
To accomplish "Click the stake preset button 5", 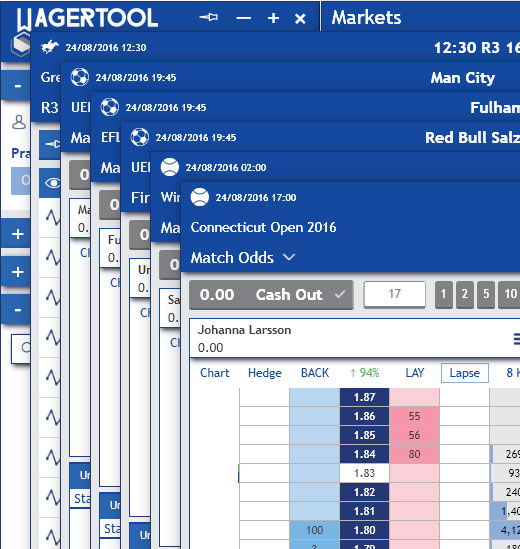I will tap(486, 294).
